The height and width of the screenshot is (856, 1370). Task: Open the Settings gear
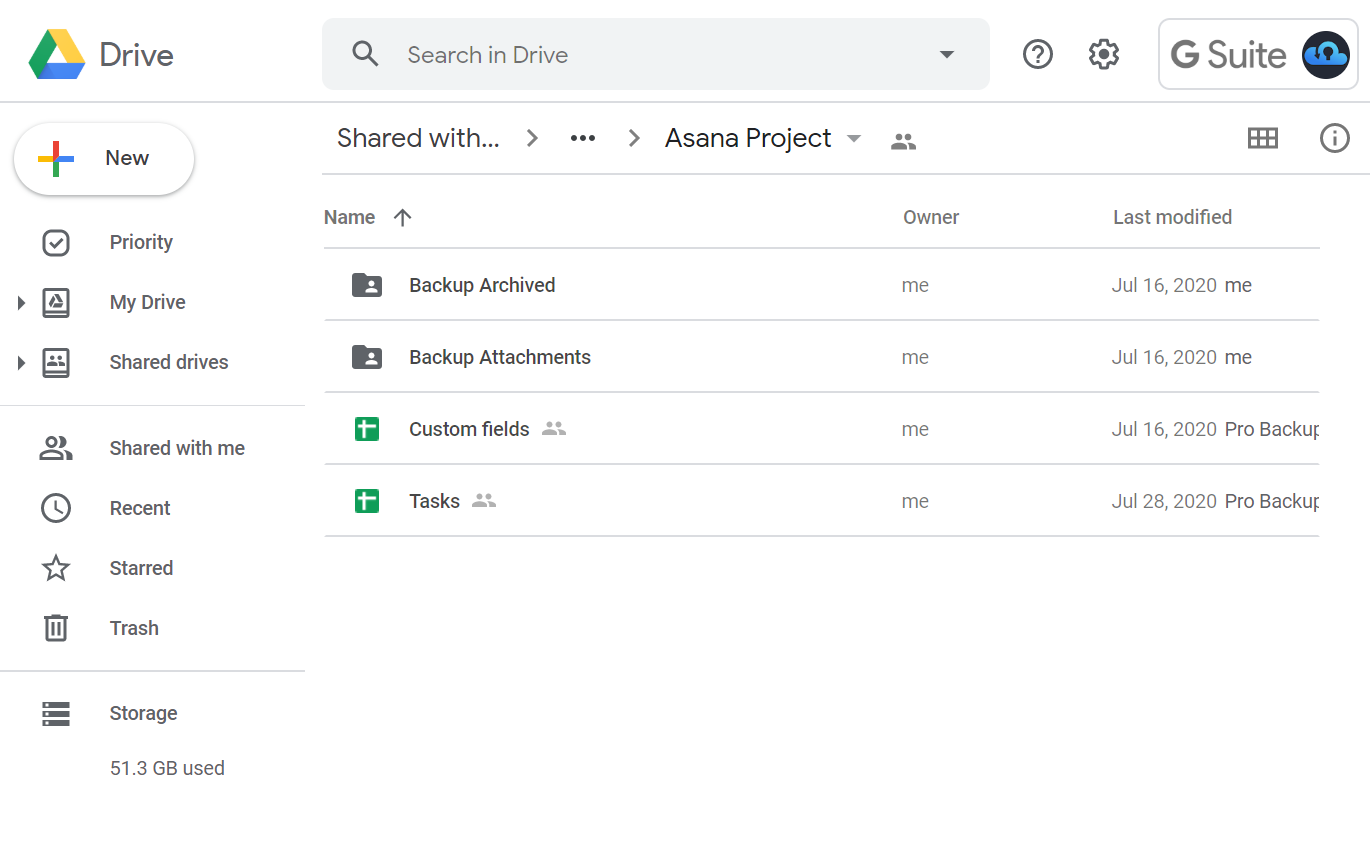click(x=1103, y=54)
